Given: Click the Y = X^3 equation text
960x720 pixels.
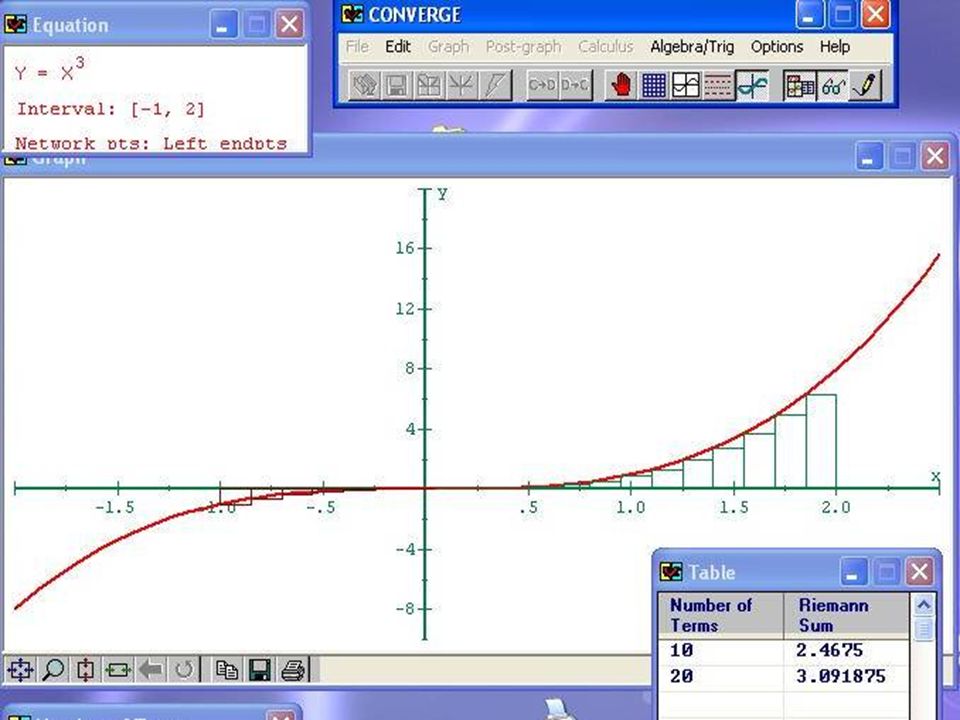Looking at the screenshot, I should [x=50, y=70].
